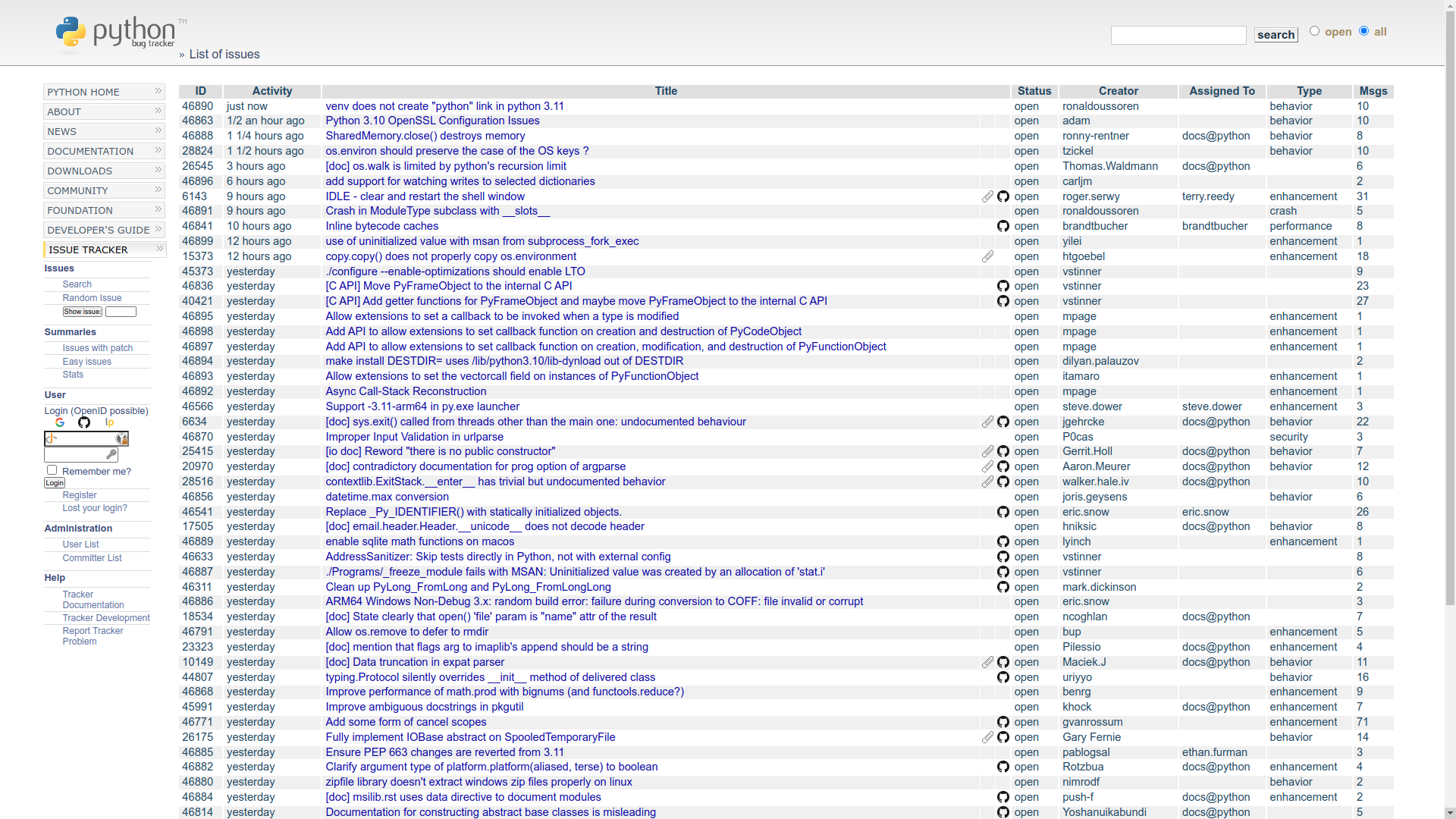
Task: Open the PYTHON HOME menu item
Action: 105,92
